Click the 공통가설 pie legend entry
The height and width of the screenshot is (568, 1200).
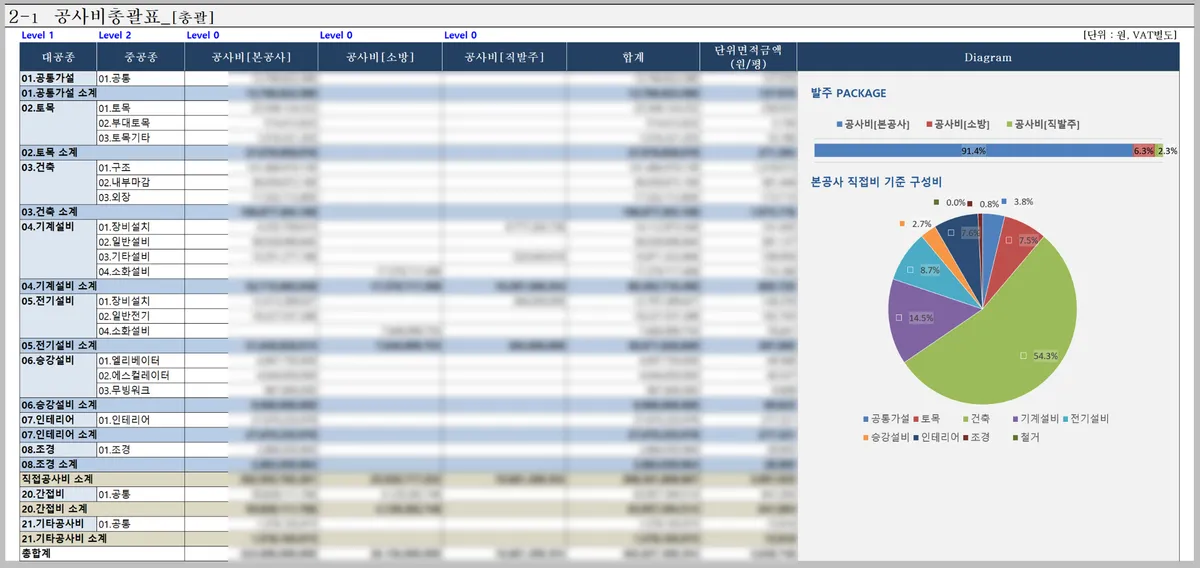886,418
